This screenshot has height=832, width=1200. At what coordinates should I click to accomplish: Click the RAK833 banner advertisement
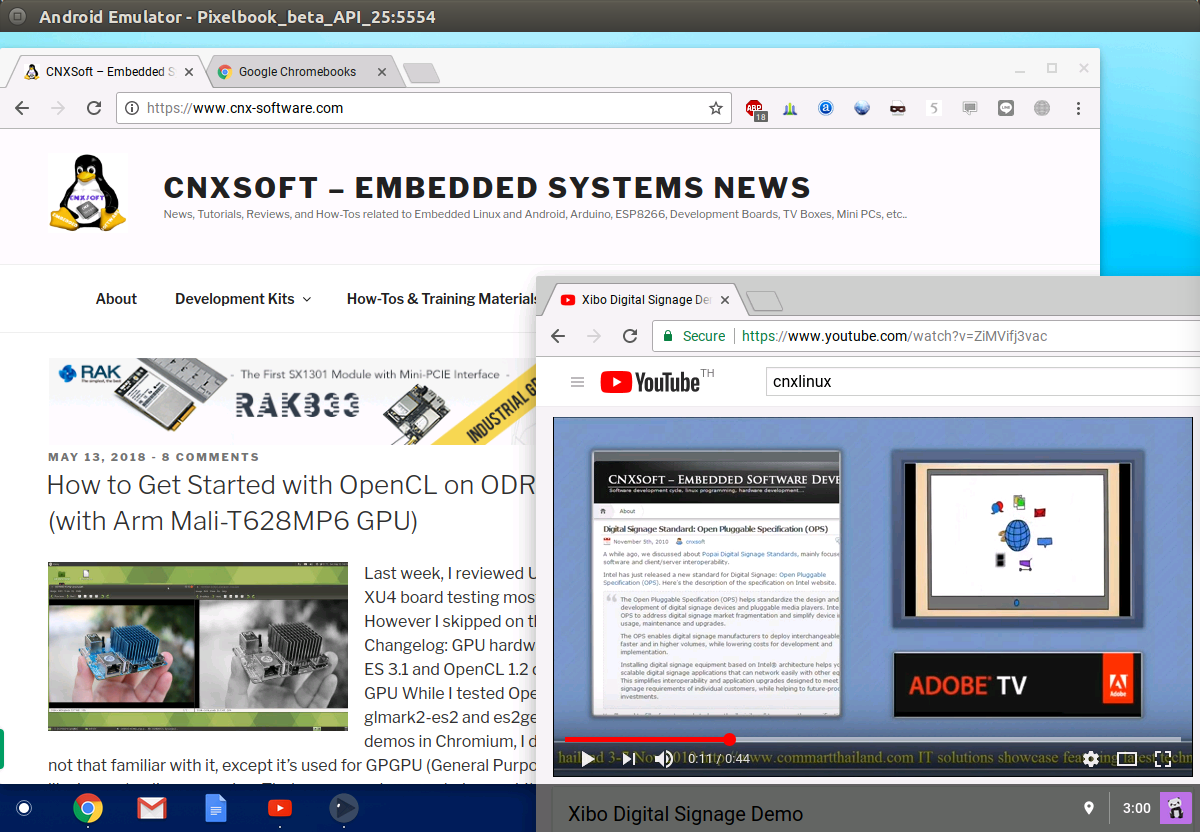293,402
